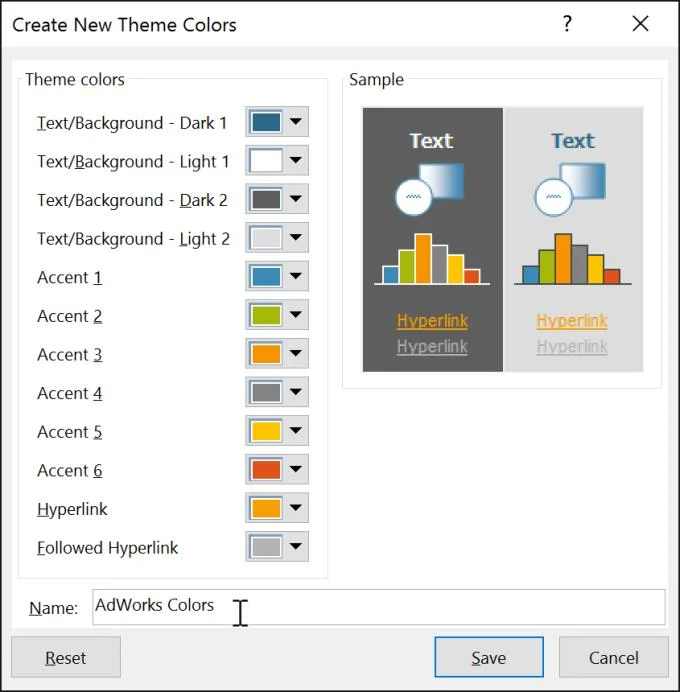Click the Accent 6 red swatch
Screen dimensions: 680x692
[266, 470]
